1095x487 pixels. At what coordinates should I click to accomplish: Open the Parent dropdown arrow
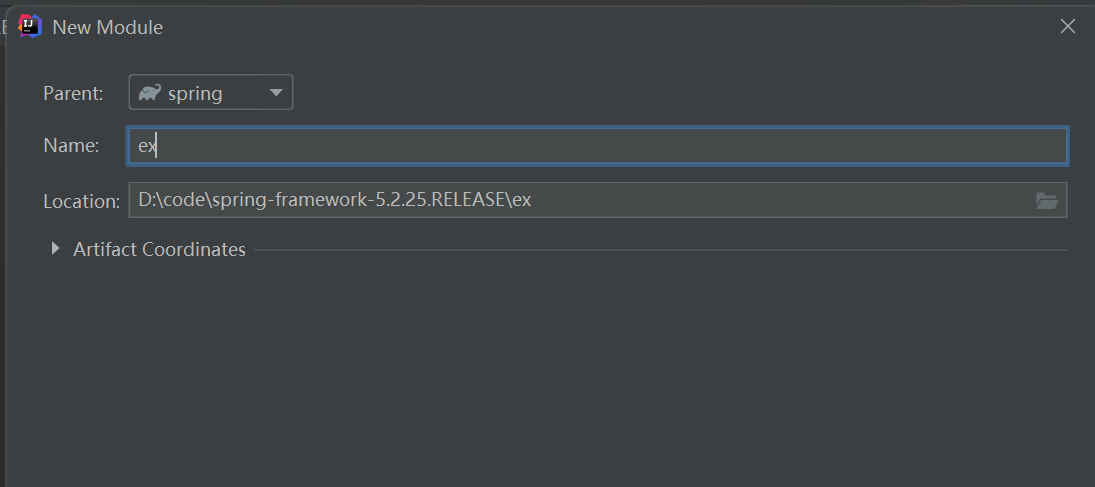click(276, 93)
